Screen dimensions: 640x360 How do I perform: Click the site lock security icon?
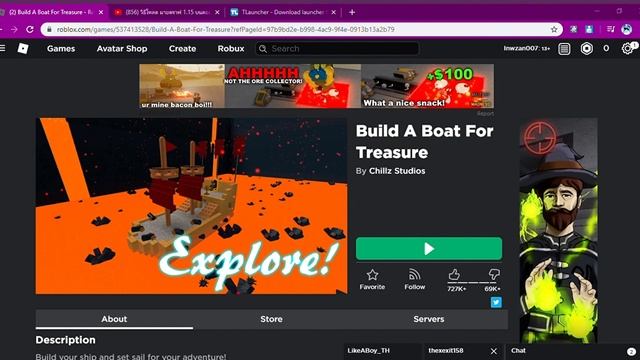pos(49,29)
